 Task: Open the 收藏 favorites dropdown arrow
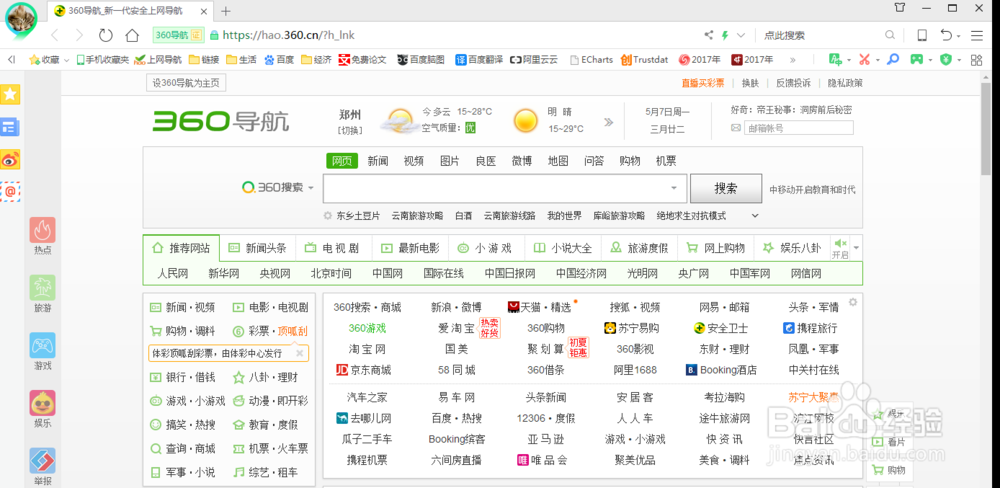66,60
